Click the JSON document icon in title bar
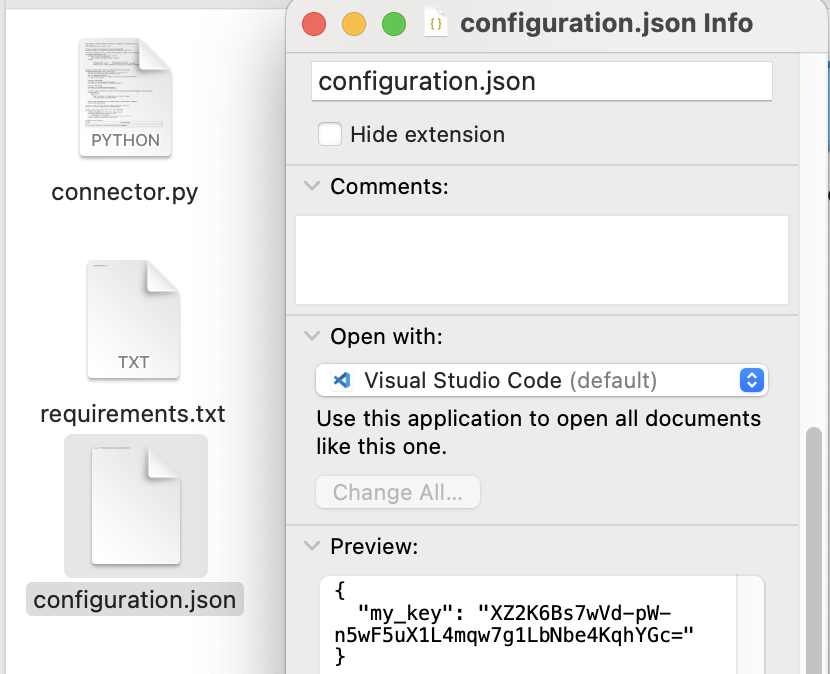 (436, 23)
